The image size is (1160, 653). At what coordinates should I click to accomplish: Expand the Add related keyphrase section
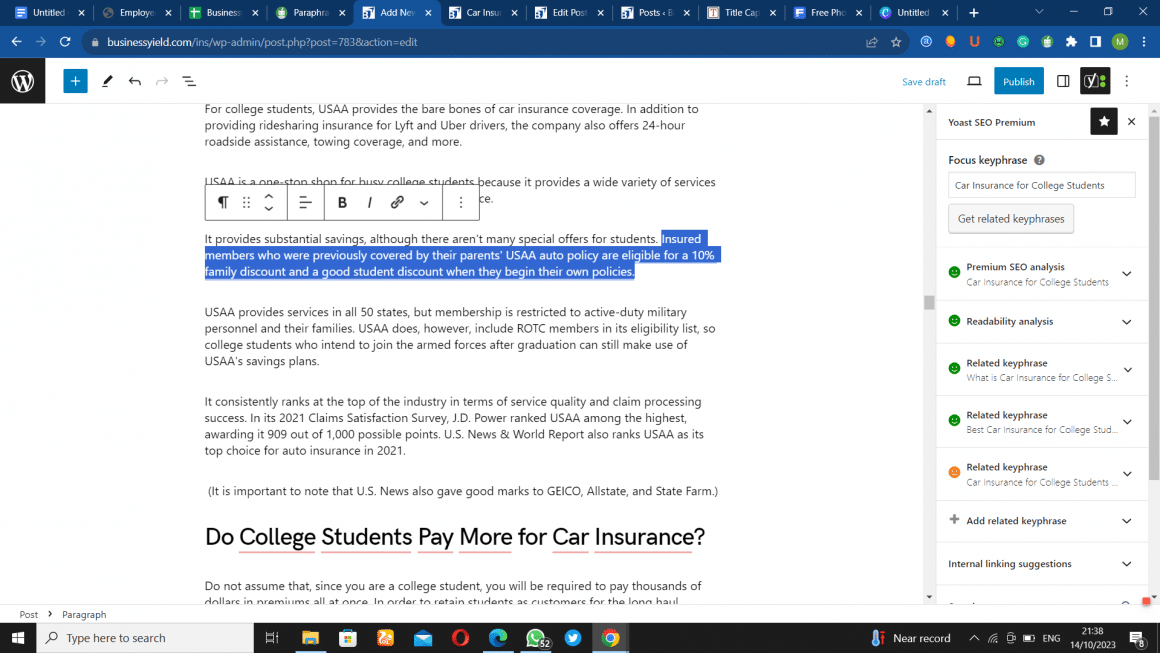point(1126,521)
